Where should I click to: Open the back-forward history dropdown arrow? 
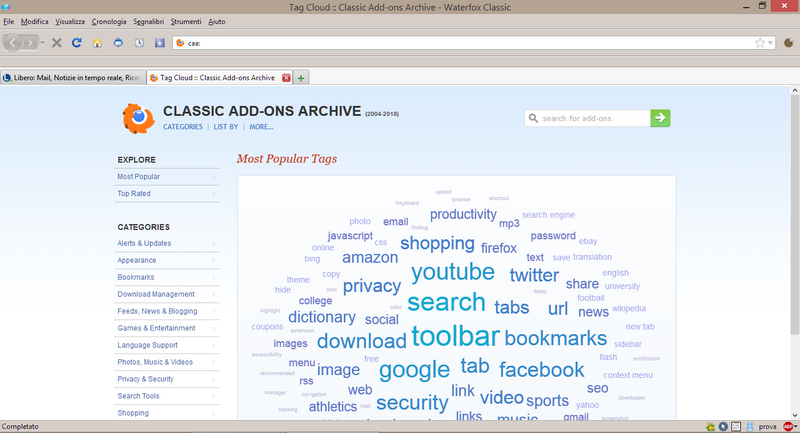point(42,43)
